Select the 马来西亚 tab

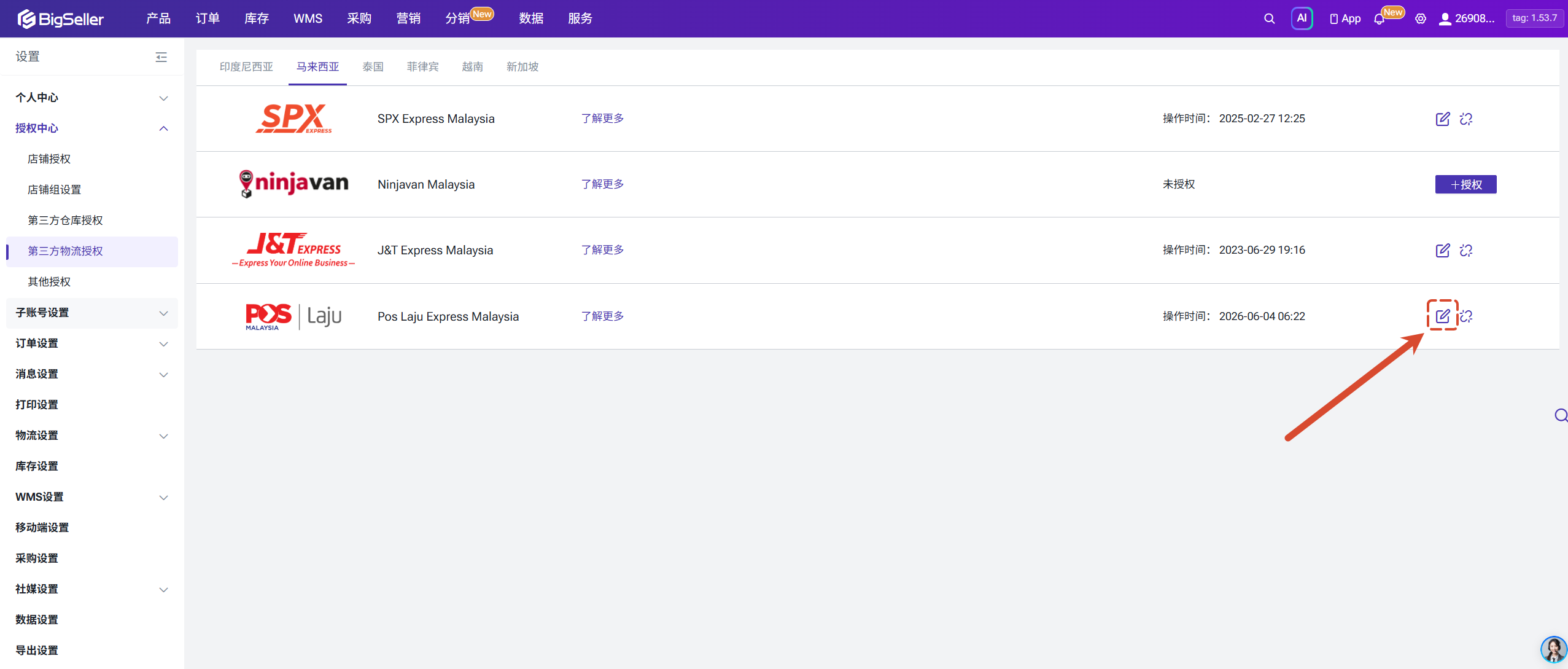[317, 66]
